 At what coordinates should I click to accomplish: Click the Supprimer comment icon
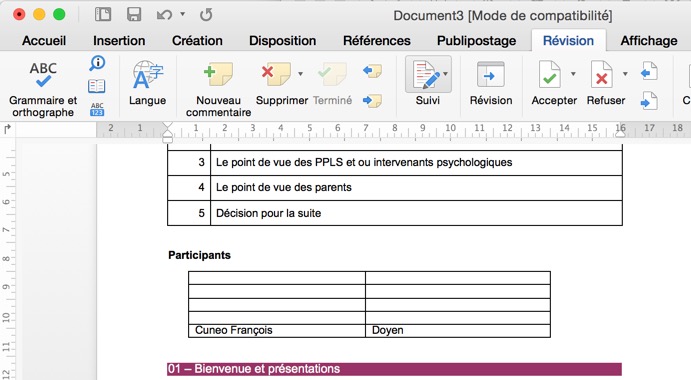276,74
